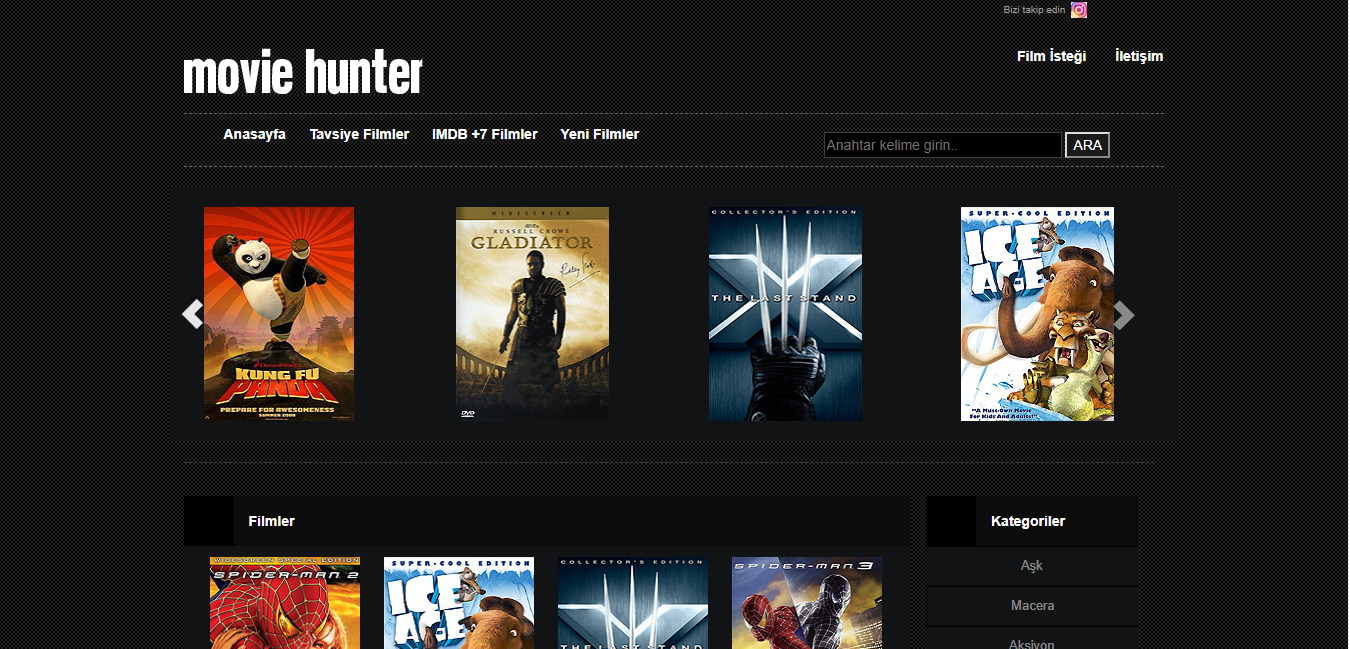Open IMDB +7 Filmler menu
The image size is (1349, 649).
(485, 134)
